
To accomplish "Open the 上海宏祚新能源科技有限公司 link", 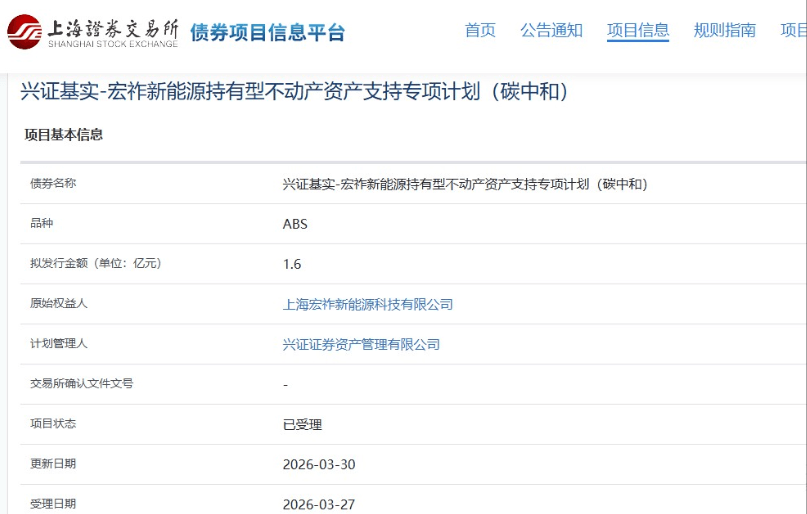I will (367, 305).
